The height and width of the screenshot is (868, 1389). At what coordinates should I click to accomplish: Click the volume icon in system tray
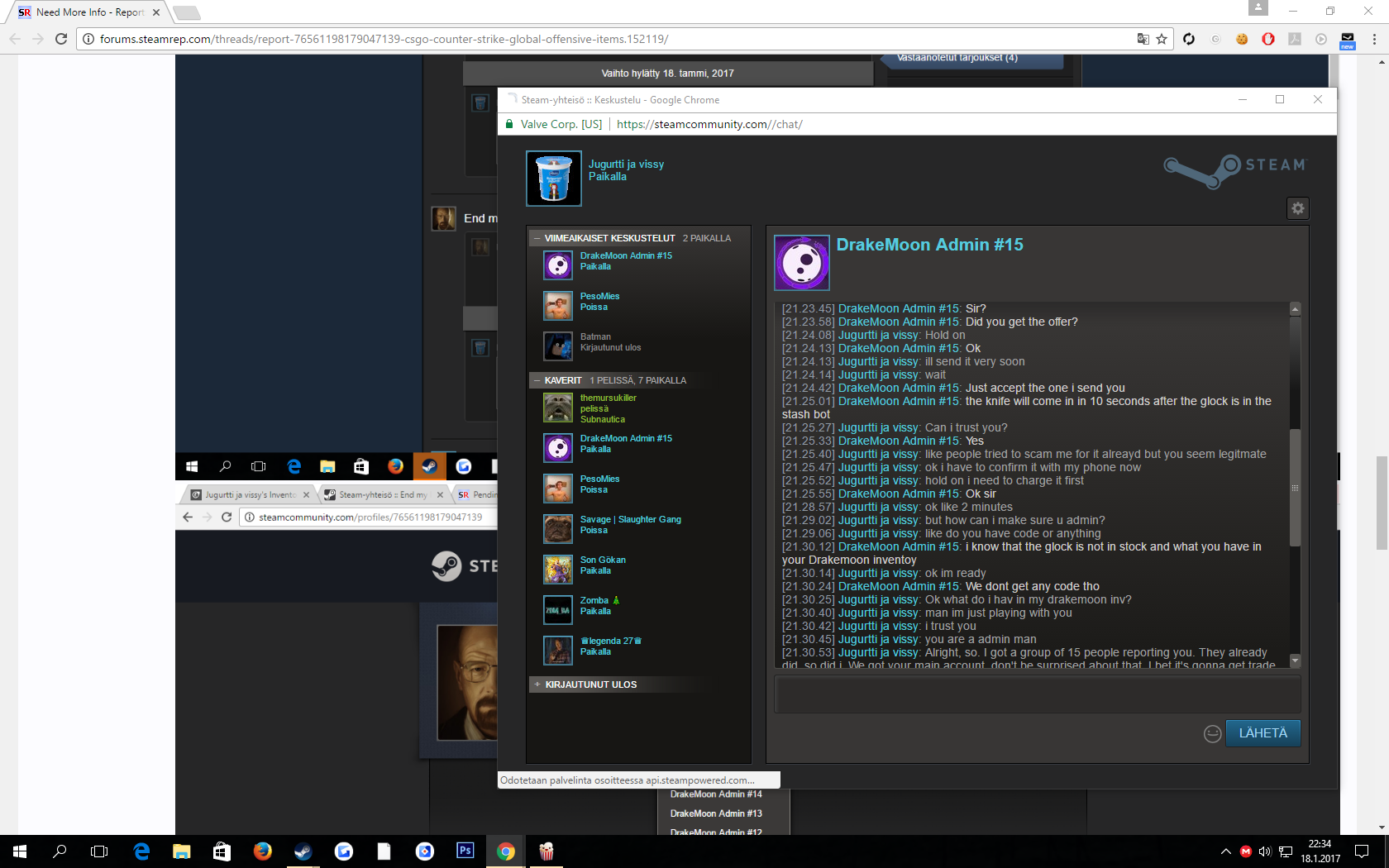pyautogui.click(x=1265, y=851)
